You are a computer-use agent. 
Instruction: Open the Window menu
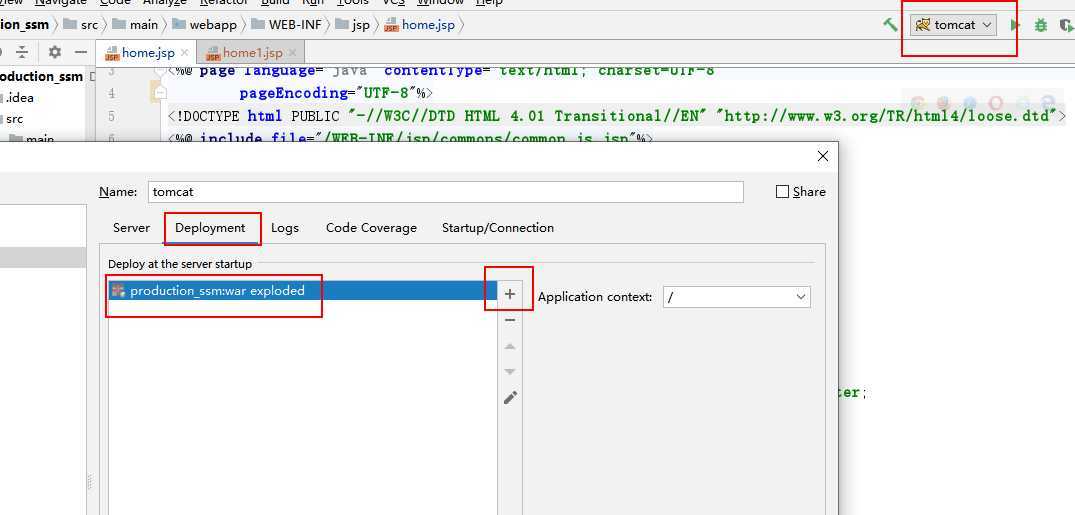[441, 3]
